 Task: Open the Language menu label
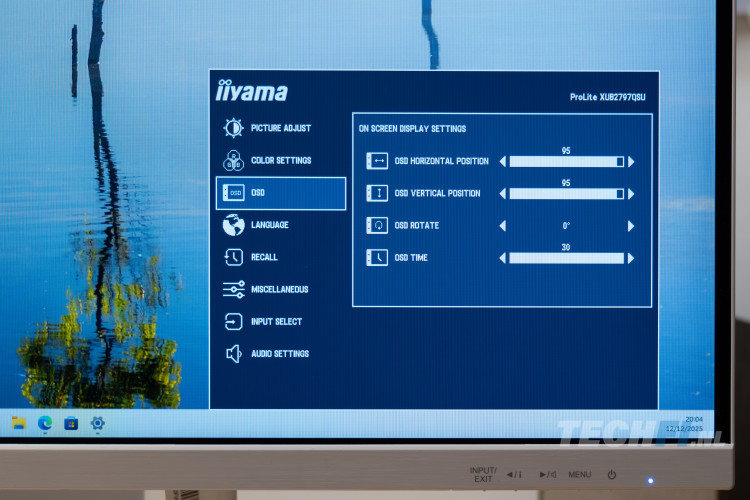pos(269,225)
